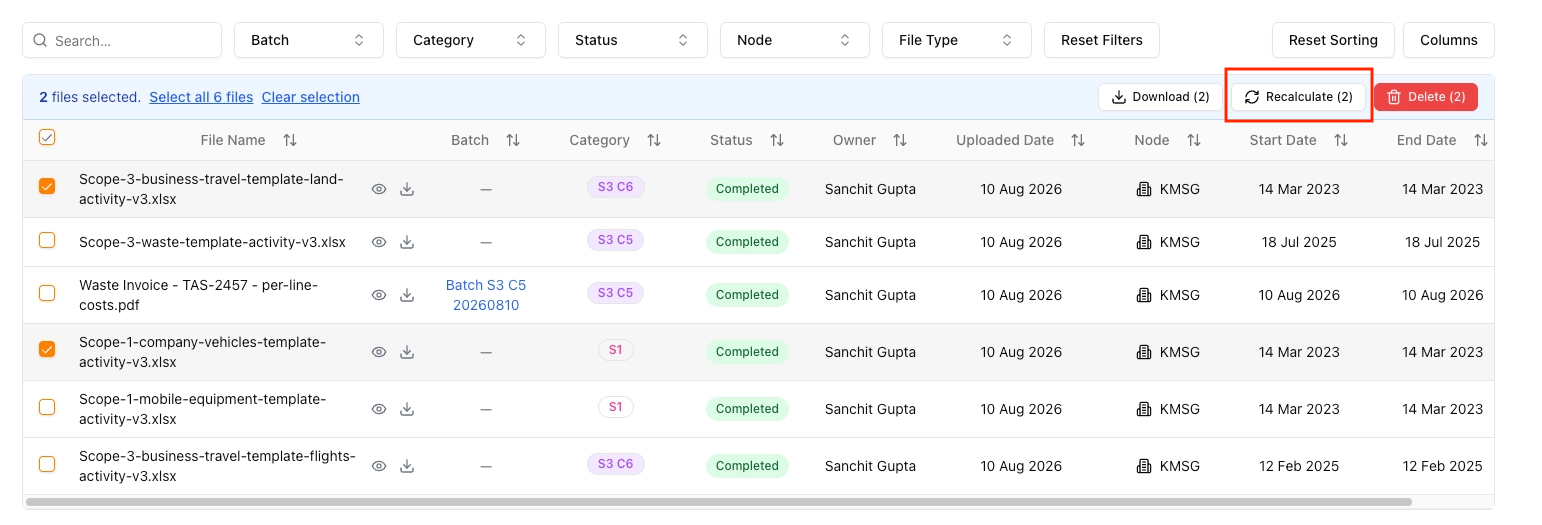Image resolution: width=1542 pixels, height=525 pixels.
Task: Preview the Scope-1-mobile-equipment template file
Action: tap(379, 409)
